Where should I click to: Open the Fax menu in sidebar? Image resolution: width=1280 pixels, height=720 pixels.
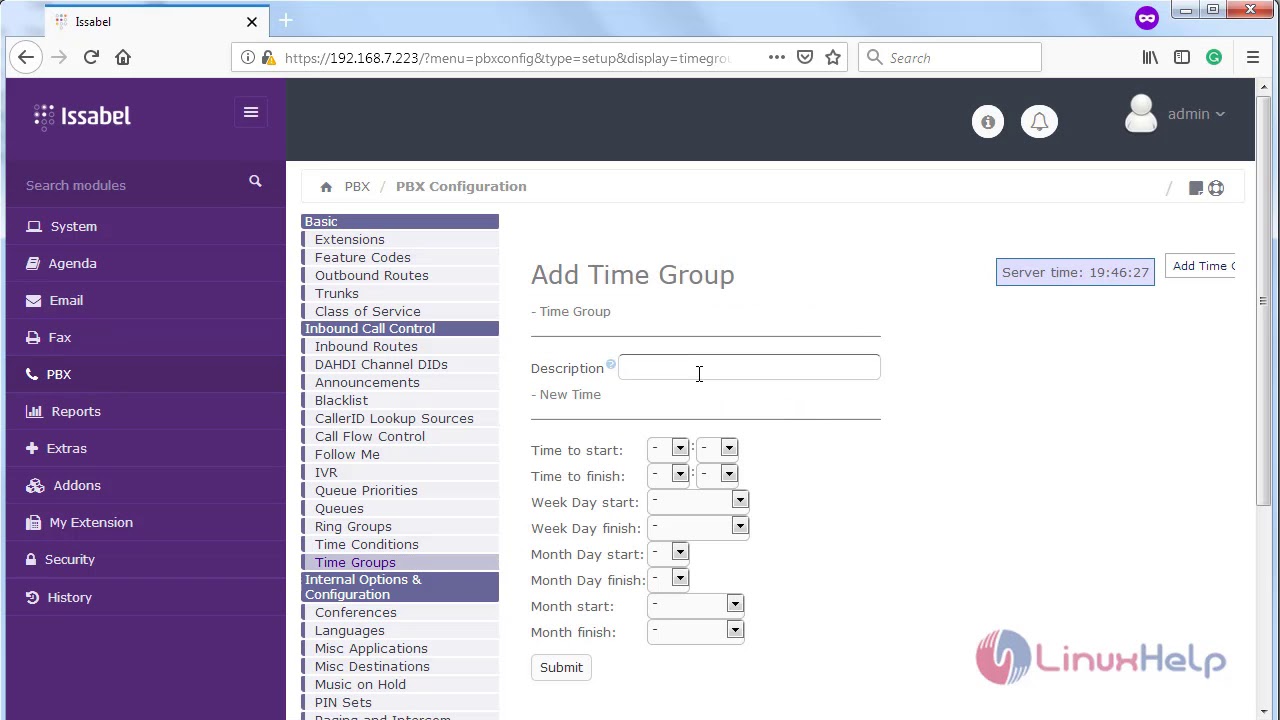tap(145, 337)
